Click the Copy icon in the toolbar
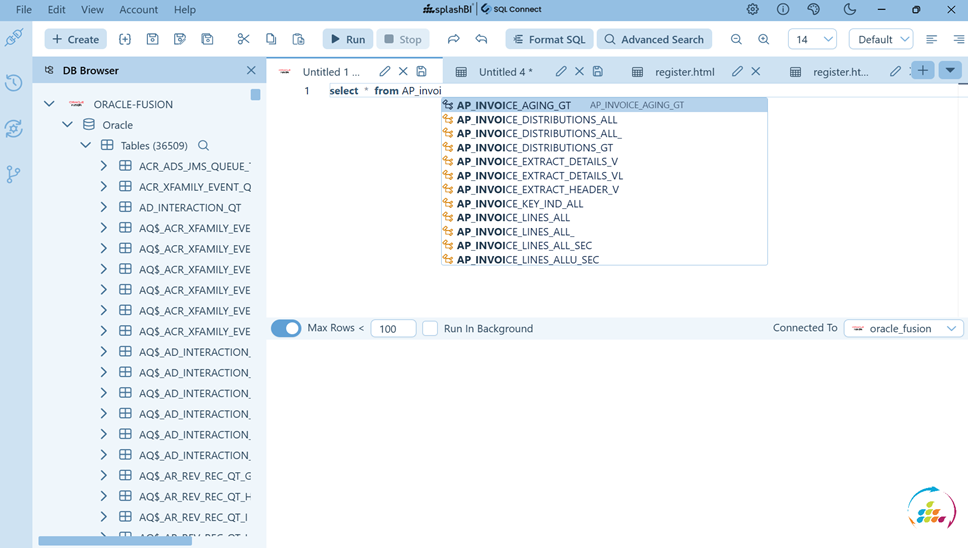The width and height of the screenshot is (968, 548). click(271, 39)
